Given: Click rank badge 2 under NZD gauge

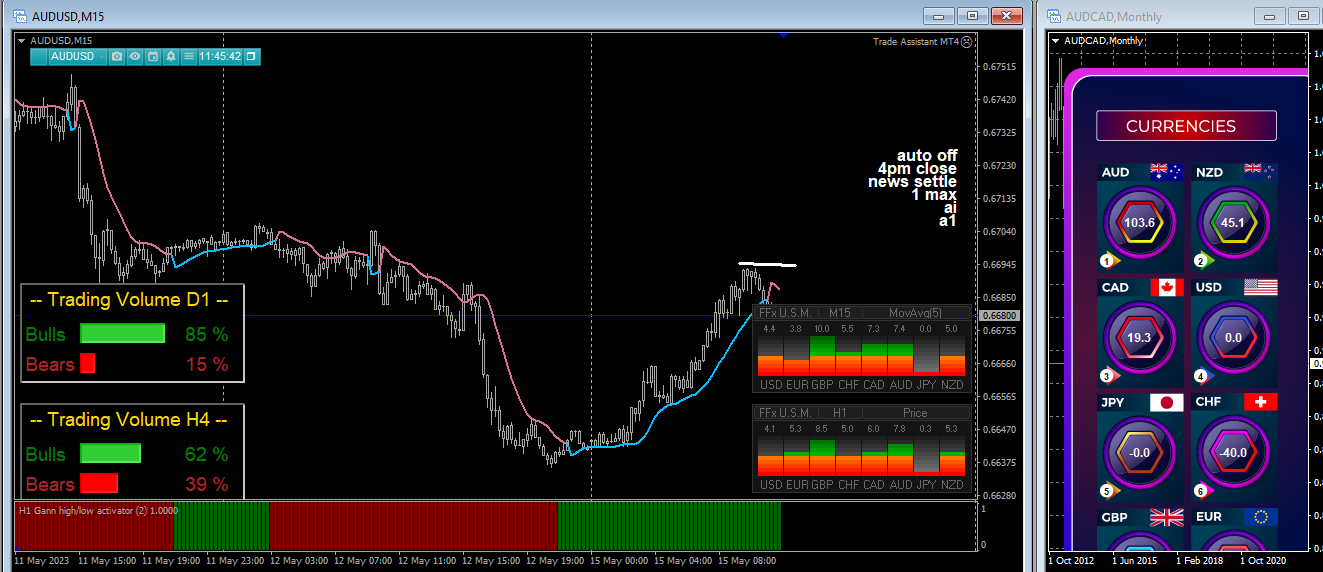Looking at the screenshot, I should (x=1203, y=261).
